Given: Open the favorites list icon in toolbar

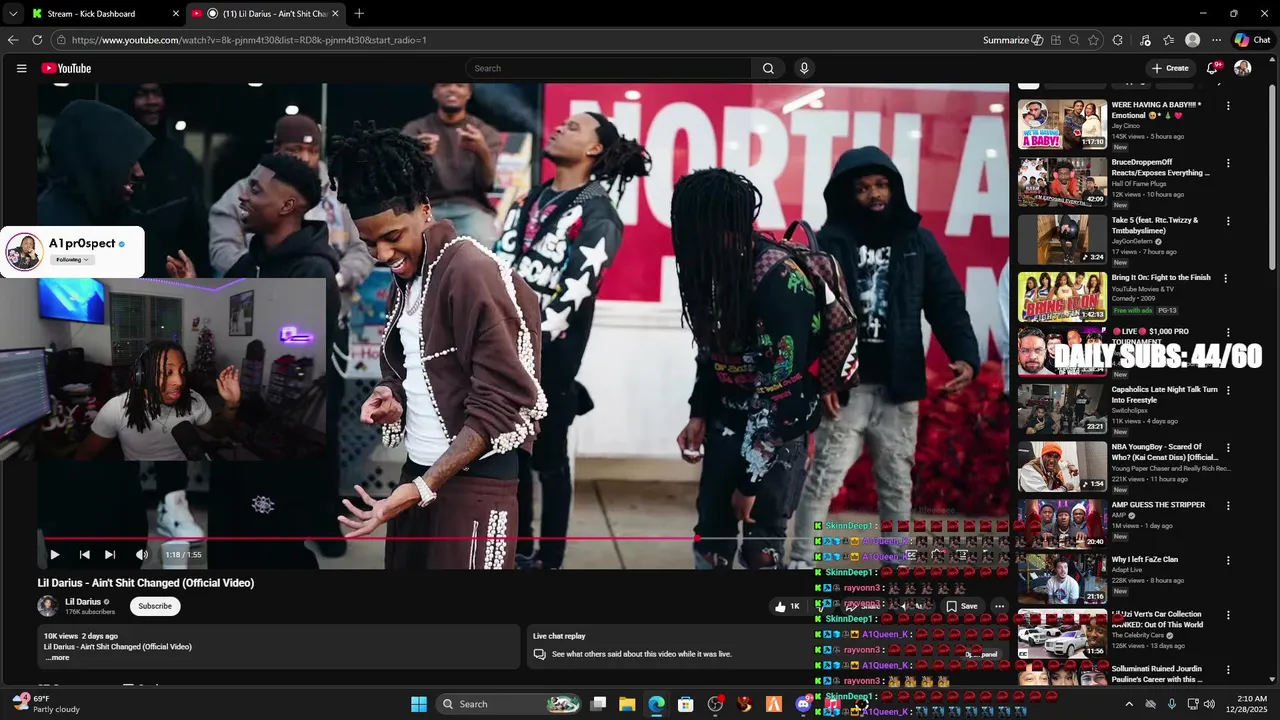Looking at the screenshot, I should [1168, 40].
